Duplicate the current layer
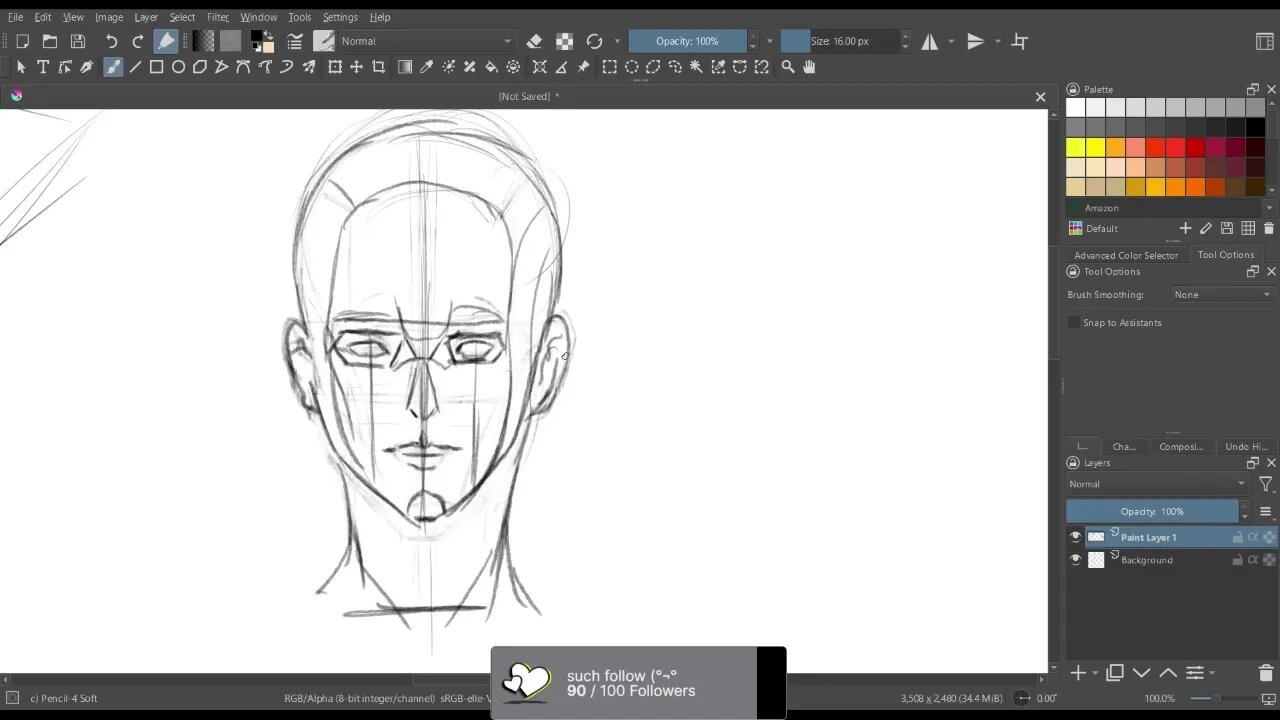The width and height of the screenshot is (1280, 720). pyautogui.click(x=1115, y=673)
